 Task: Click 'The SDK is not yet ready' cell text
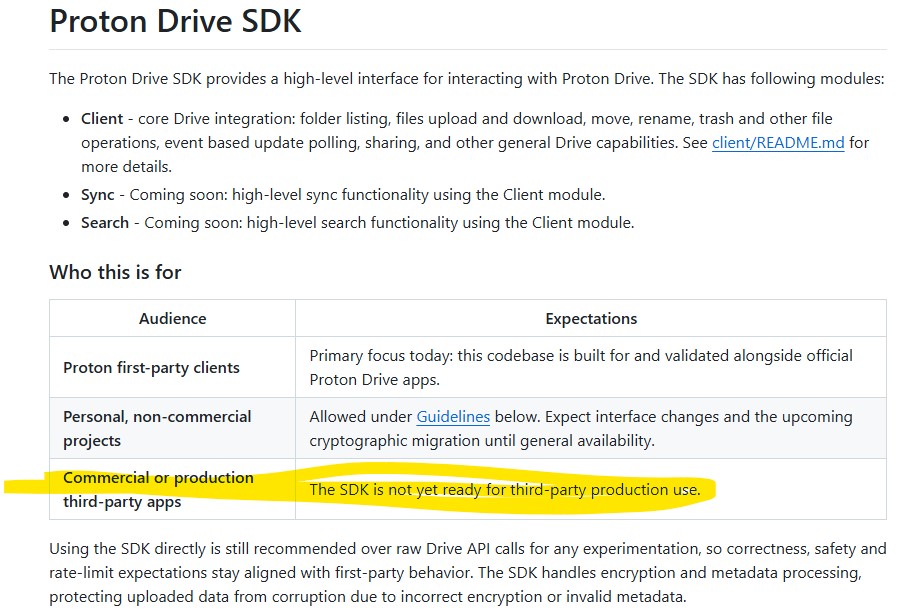pyautogui.click(x=505, y=490)
